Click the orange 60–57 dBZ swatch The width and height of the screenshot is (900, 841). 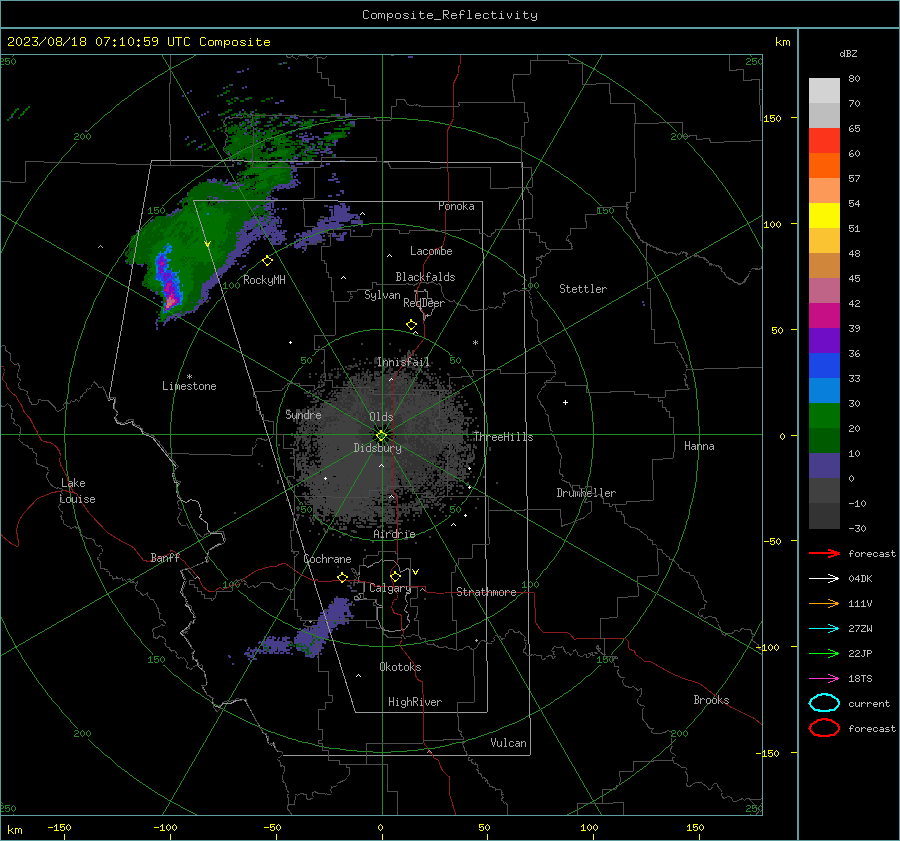tap(824, 166)
